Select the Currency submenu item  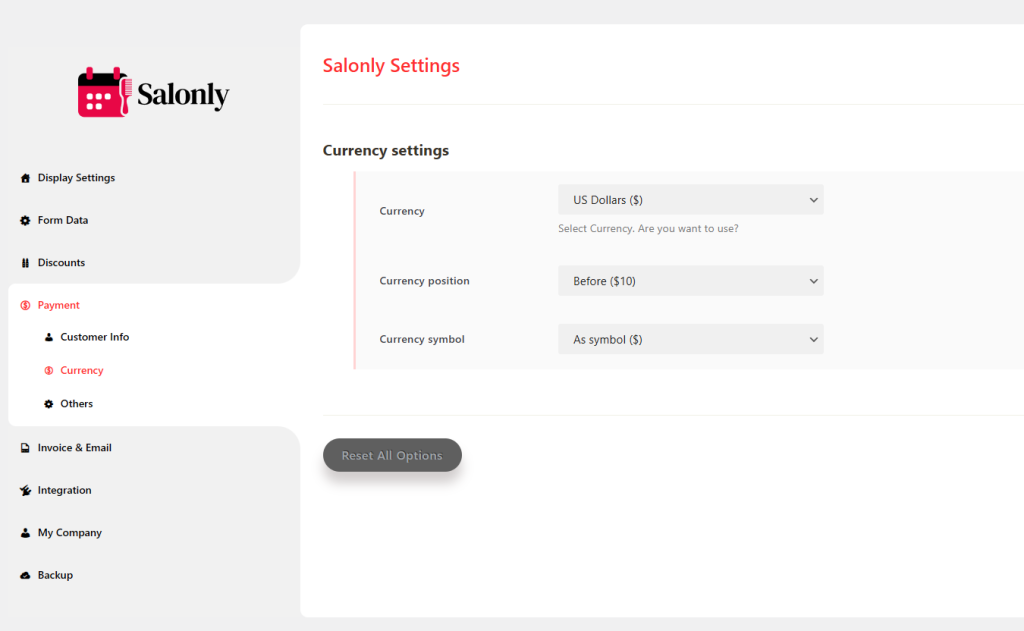pyautogui.click(x=82, y=371)
